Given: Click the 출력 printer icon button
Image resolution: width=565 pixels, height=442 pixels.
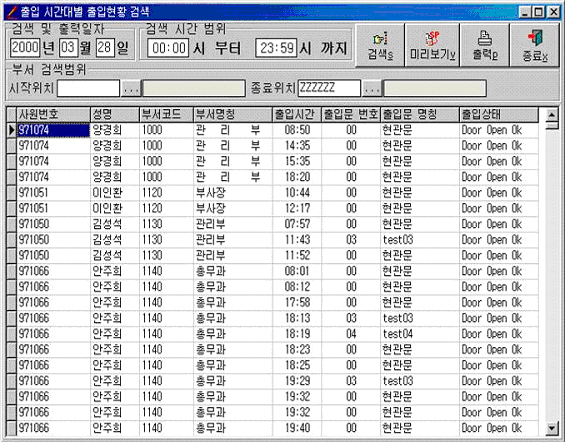Looking at the screenshot, I should (x=485, y=45).
